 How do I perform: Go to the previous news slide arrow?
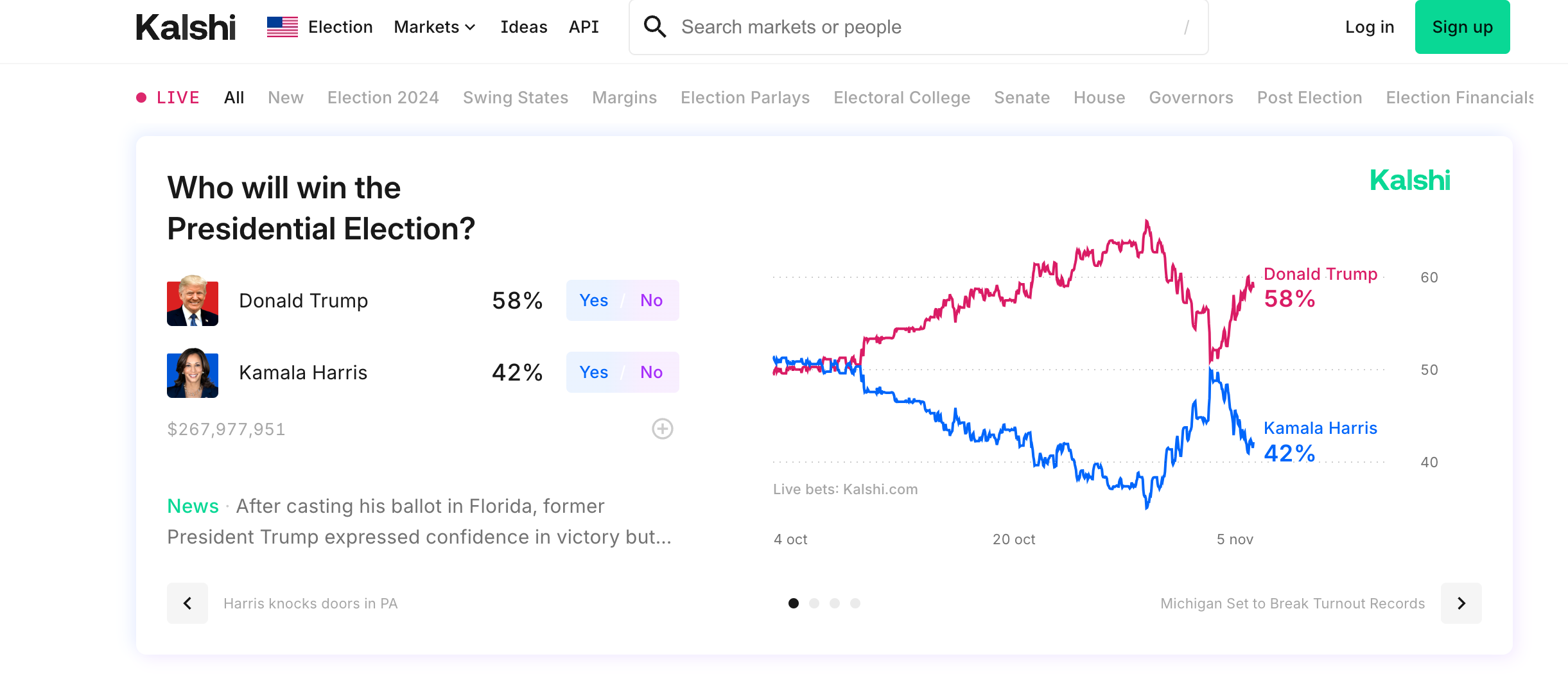click(187, 603)
